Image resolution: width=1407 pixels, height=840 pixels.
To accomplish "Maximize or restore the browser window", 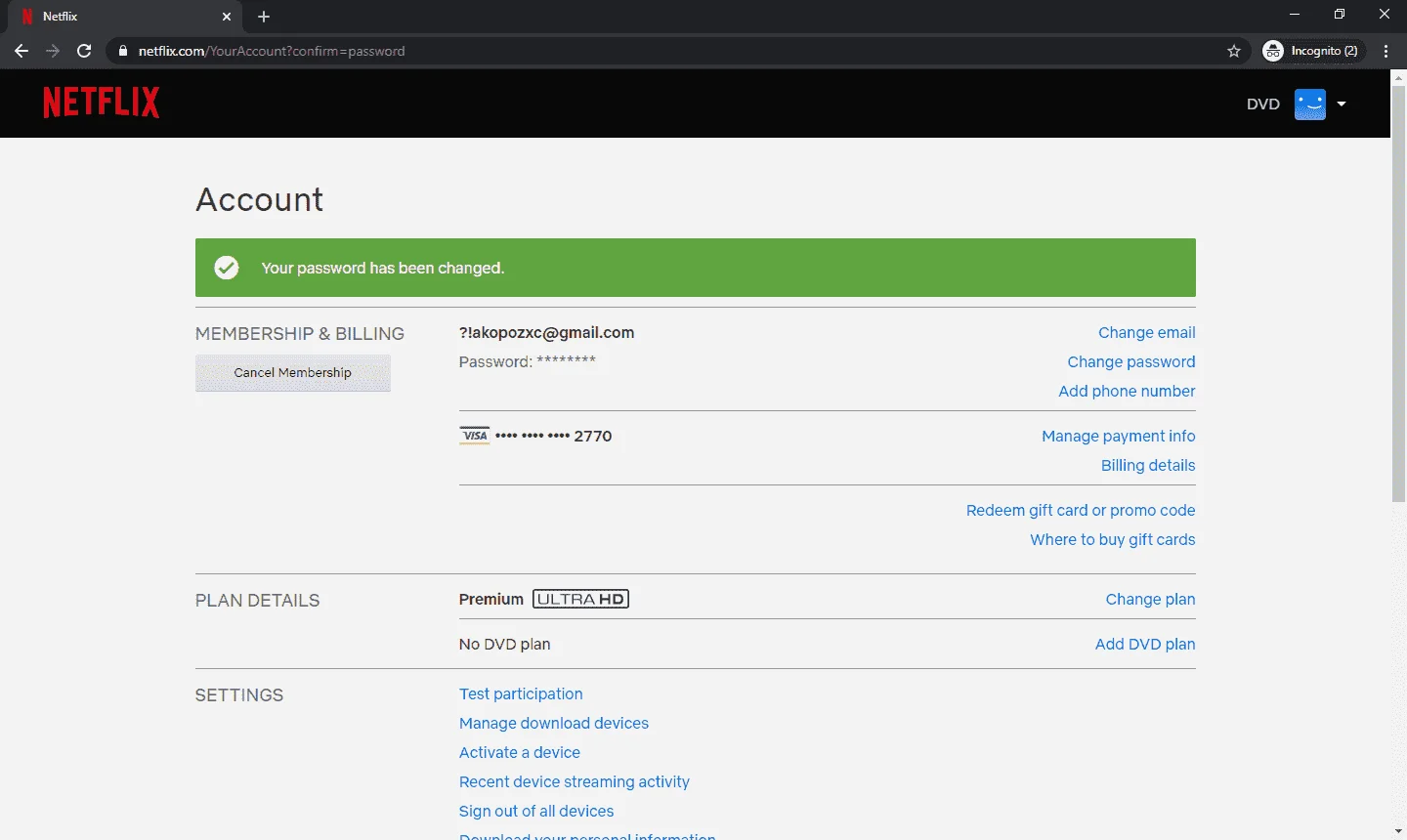I will (1340, 15).
